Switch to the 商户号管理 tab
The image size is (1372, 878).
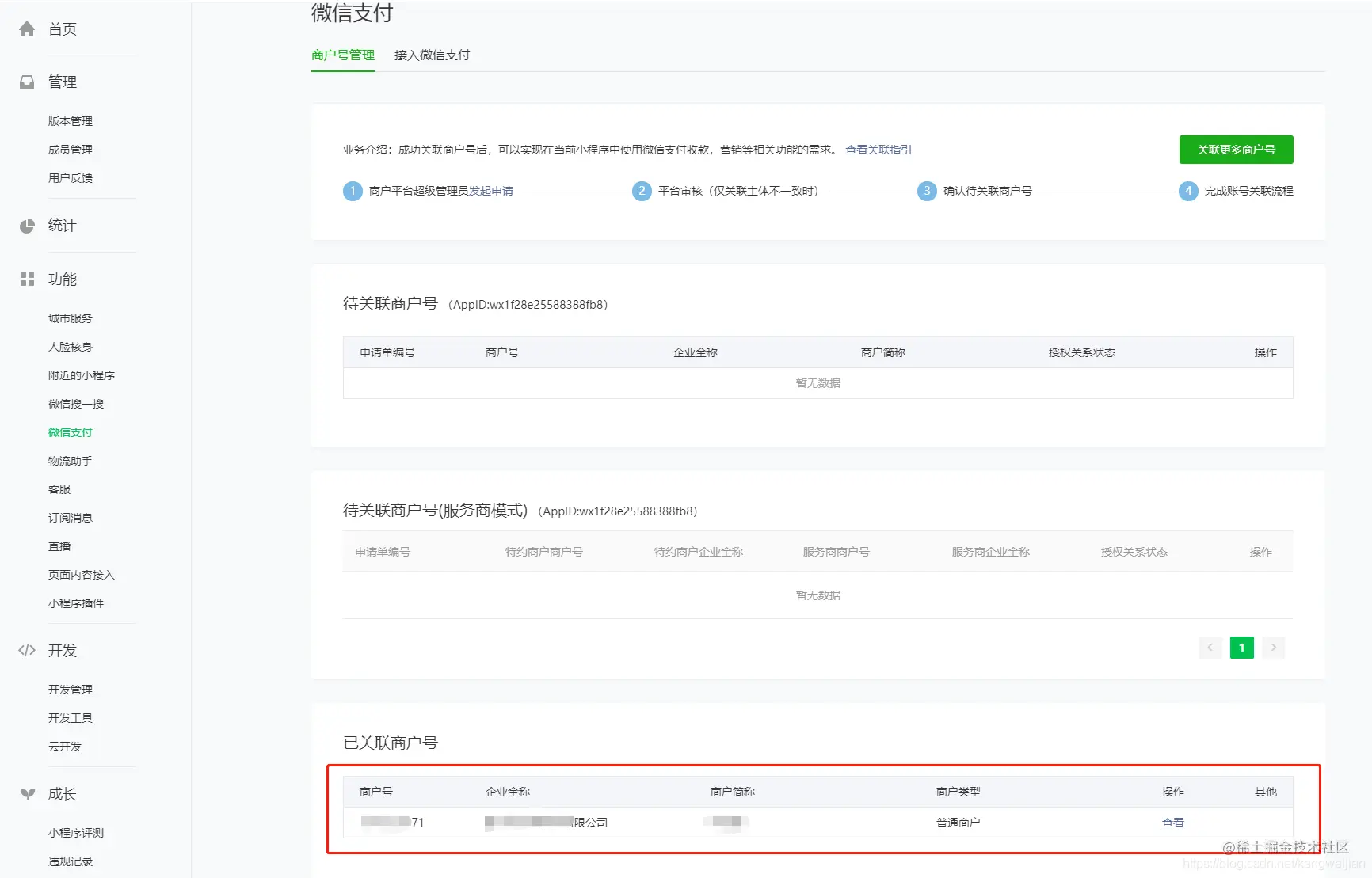click(x=343, y=55)
